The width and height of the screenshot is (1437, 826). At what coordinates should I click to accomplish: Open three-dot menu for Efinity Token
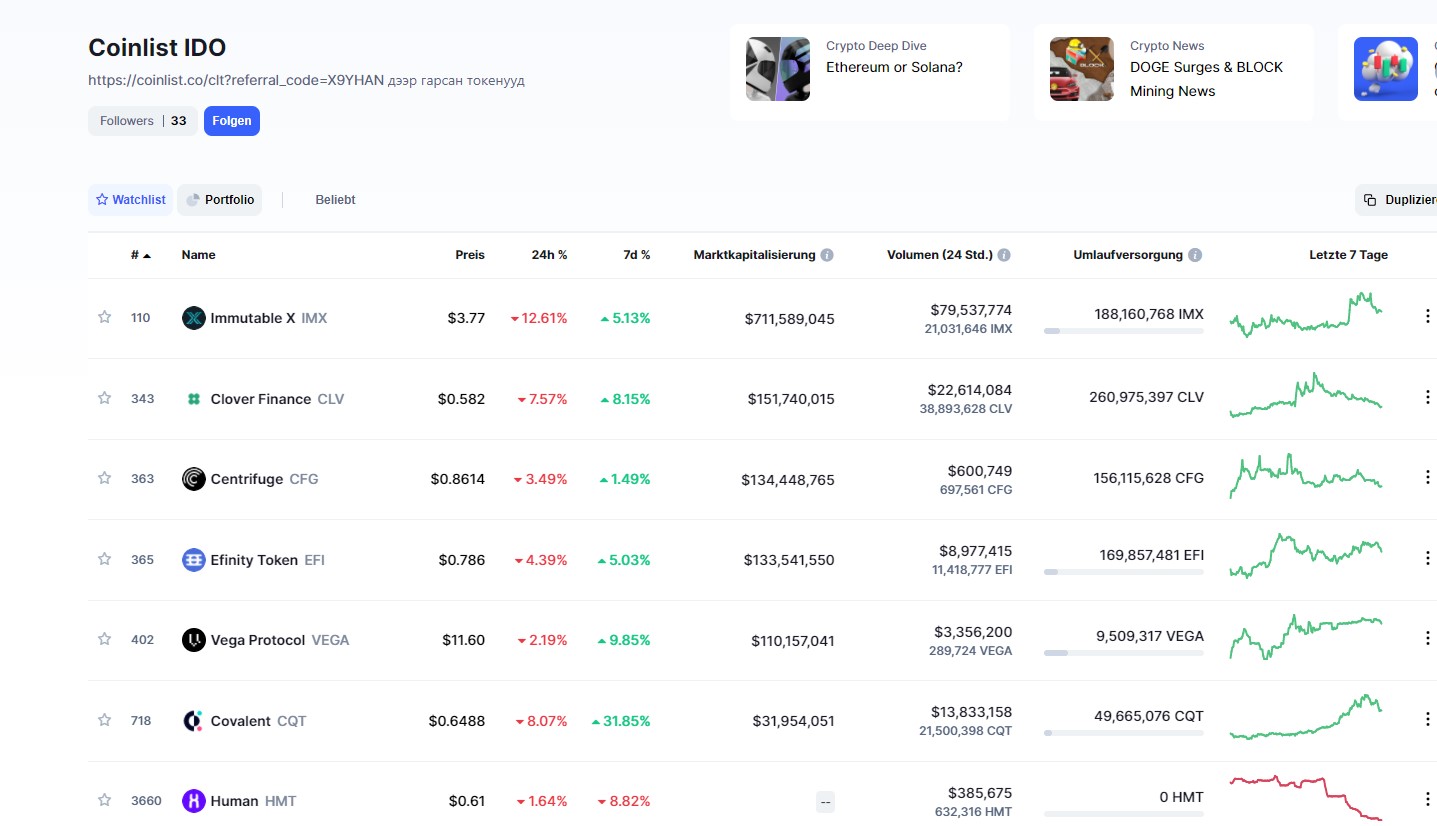1428,558
